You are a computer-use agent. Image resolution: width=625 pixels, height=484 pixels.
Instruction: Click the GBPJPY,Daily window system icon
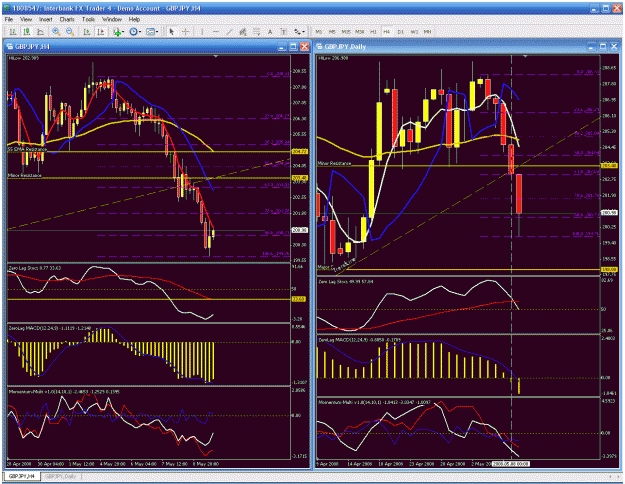pyautogui.click(x=319, y=47)
